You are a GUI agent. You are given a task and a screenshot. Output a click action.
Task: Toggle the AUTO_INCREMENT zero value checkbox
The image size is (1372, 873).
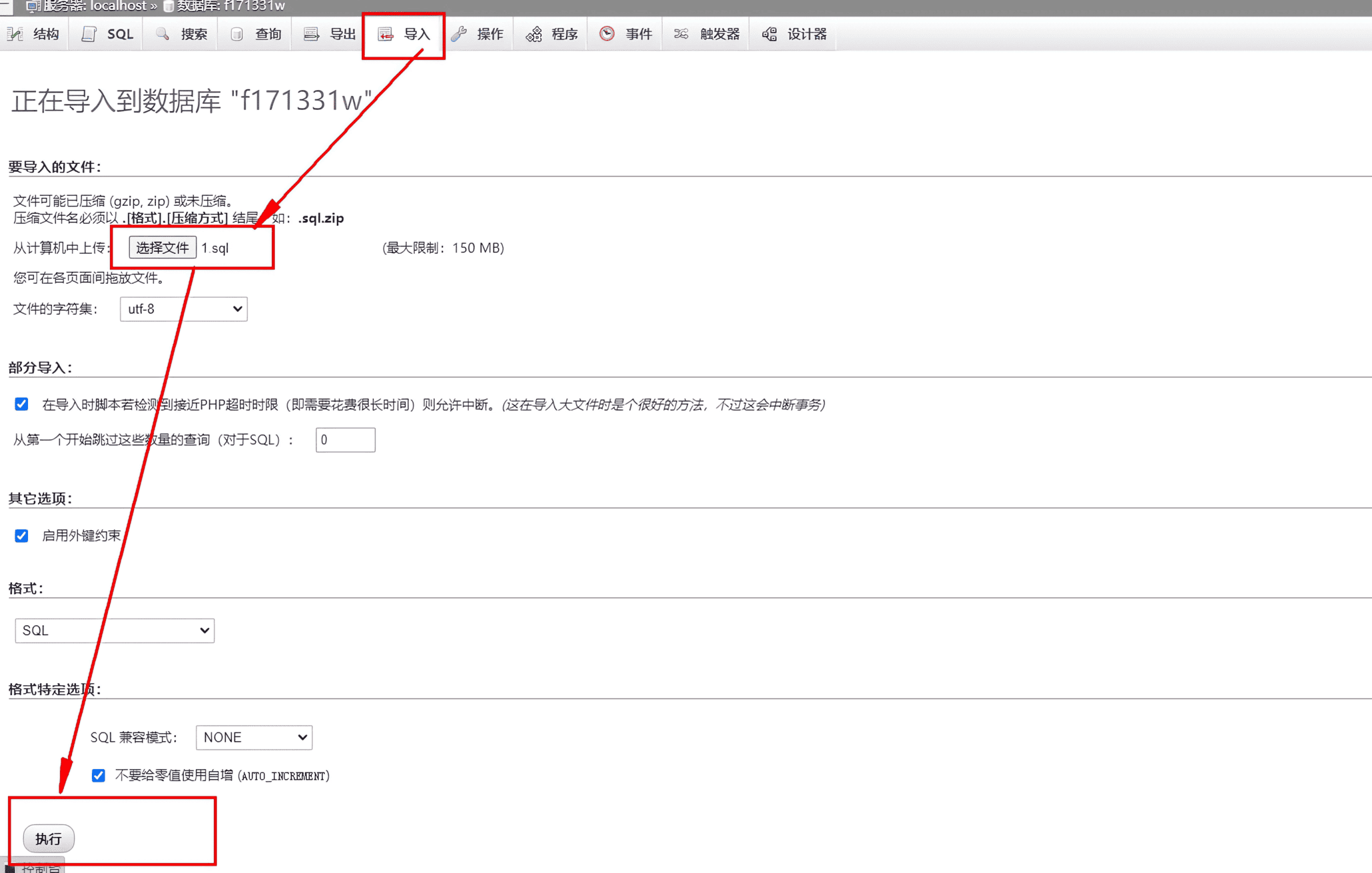coord(99,775)
